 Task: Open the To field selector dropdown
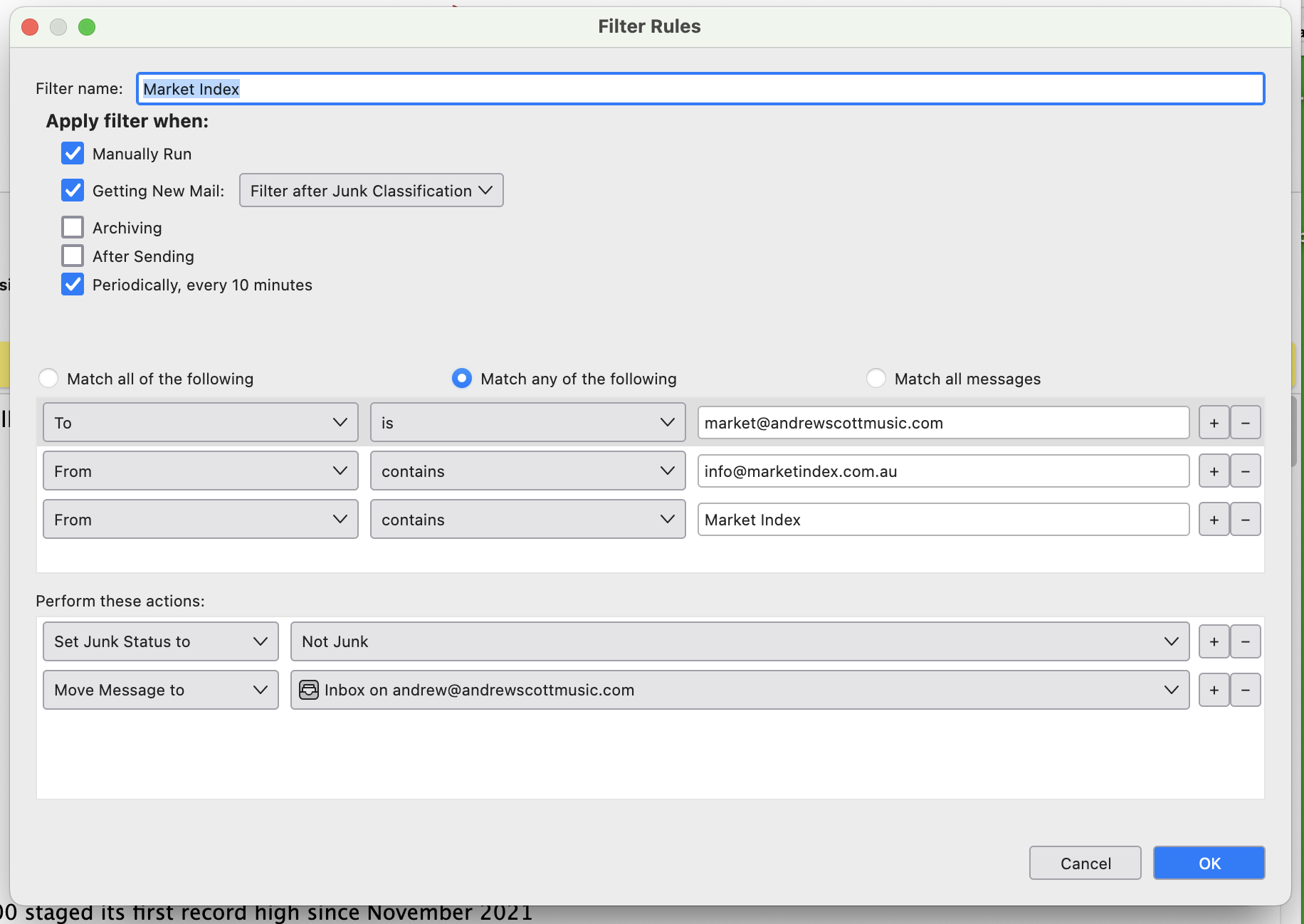tap(200, 423)
